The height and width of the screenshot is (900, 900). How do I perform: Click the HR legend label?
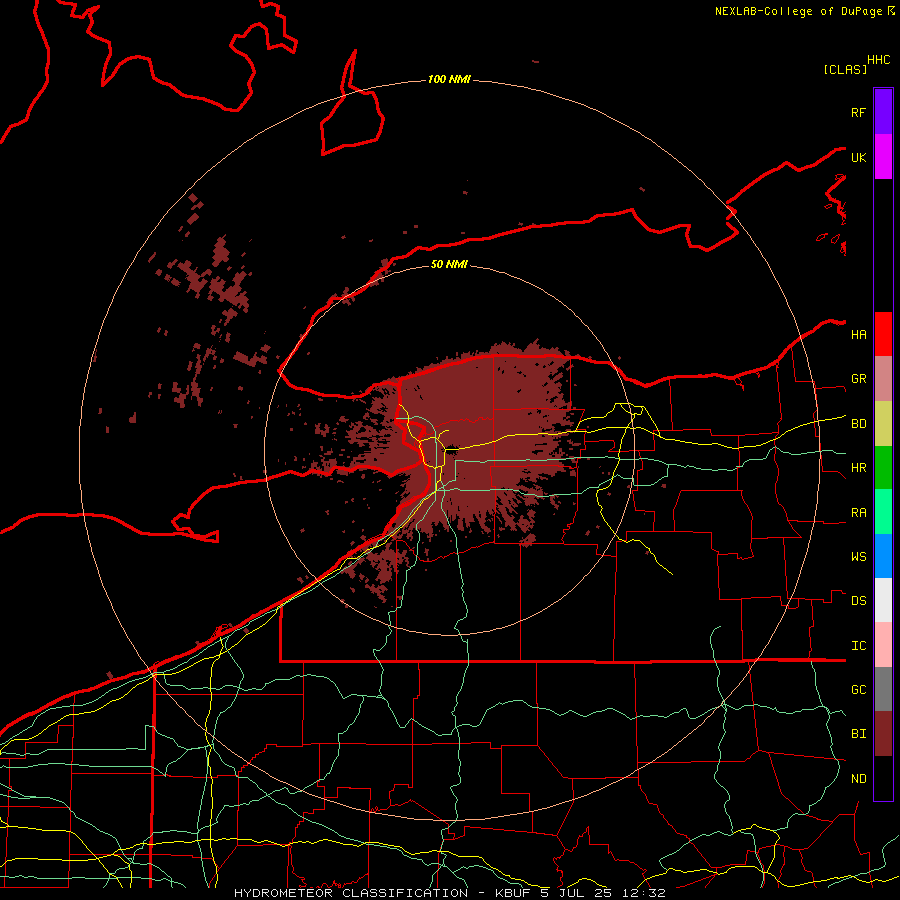pyautogui.click(x=859, y=468)
